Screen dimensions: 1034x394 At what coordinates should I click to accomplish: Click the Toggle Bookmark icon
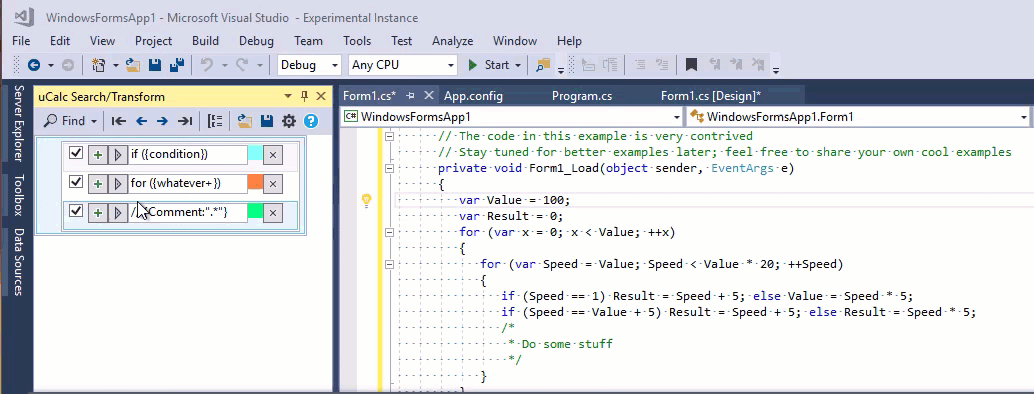click(x=691, y=65)
